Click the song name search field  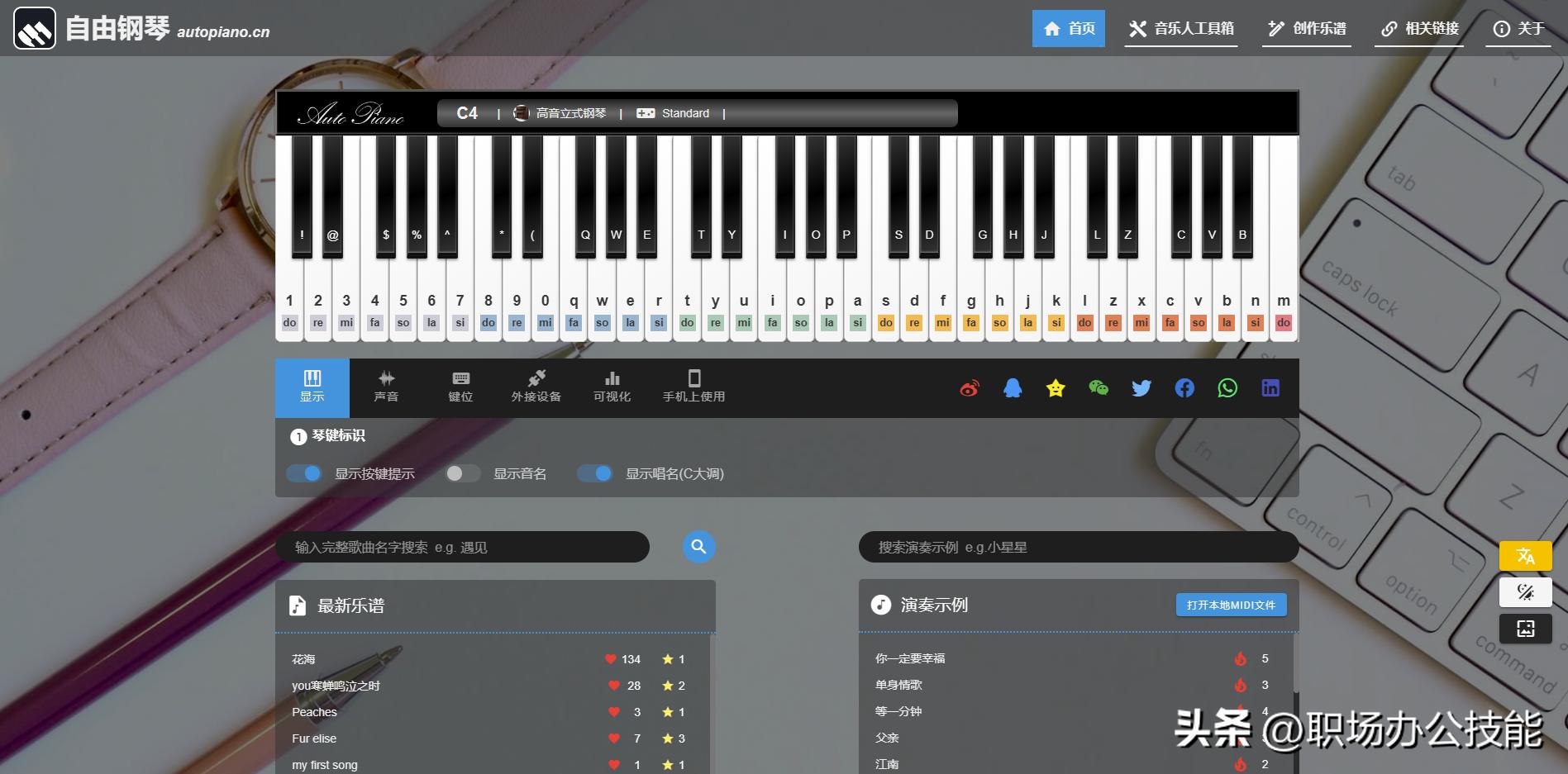tap(462, 547)
